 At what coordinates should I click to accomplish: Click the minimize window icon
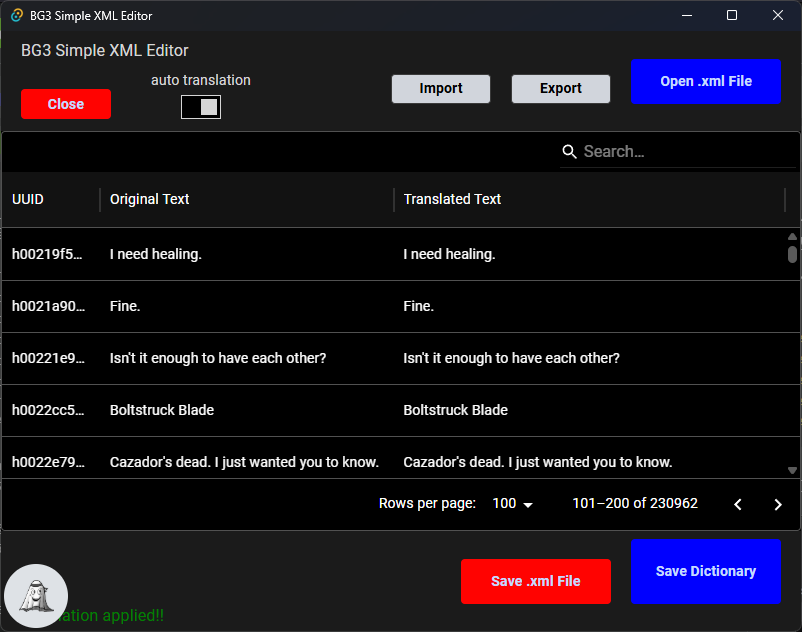click(x=687, y=15)
